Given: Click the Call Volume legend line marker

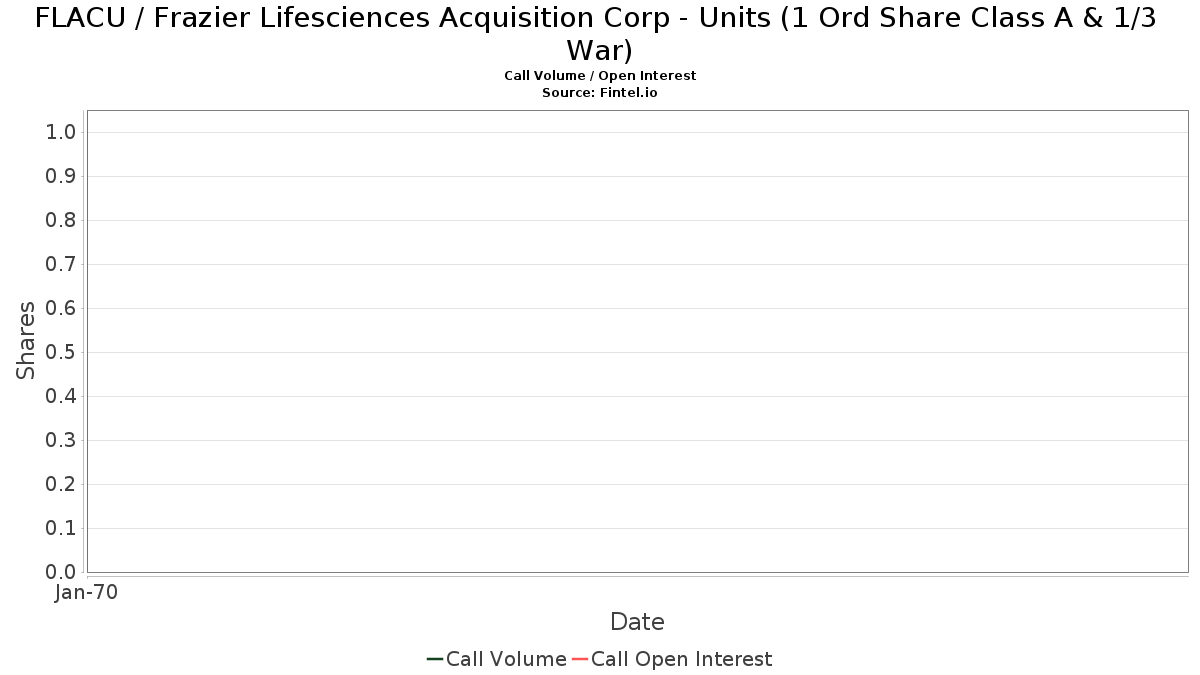Looking at the screenshot, I should click(435, 659).
